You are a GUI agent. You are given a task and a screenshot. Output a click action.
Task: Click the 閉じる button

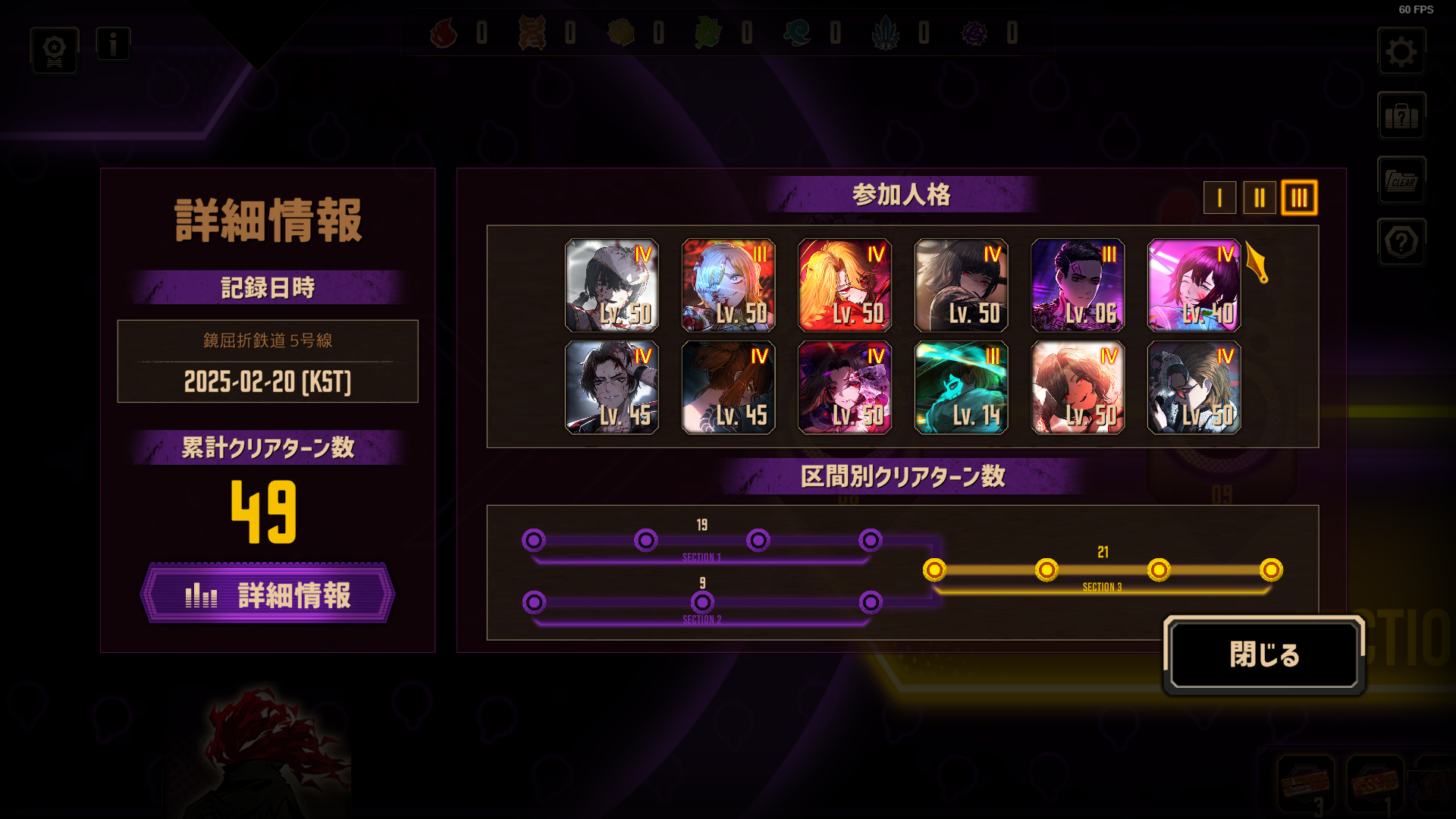coord(1264,654)
